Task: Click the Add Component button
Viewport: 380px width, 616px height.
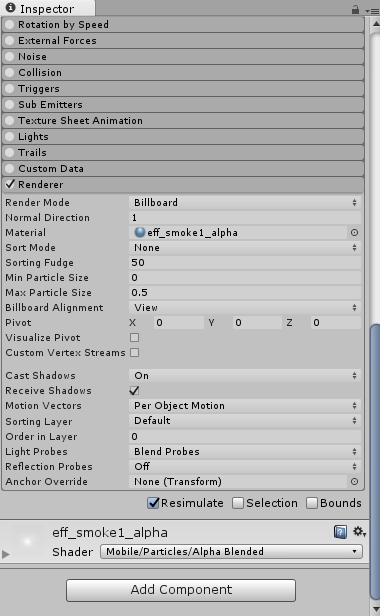Action: point(181,590)
